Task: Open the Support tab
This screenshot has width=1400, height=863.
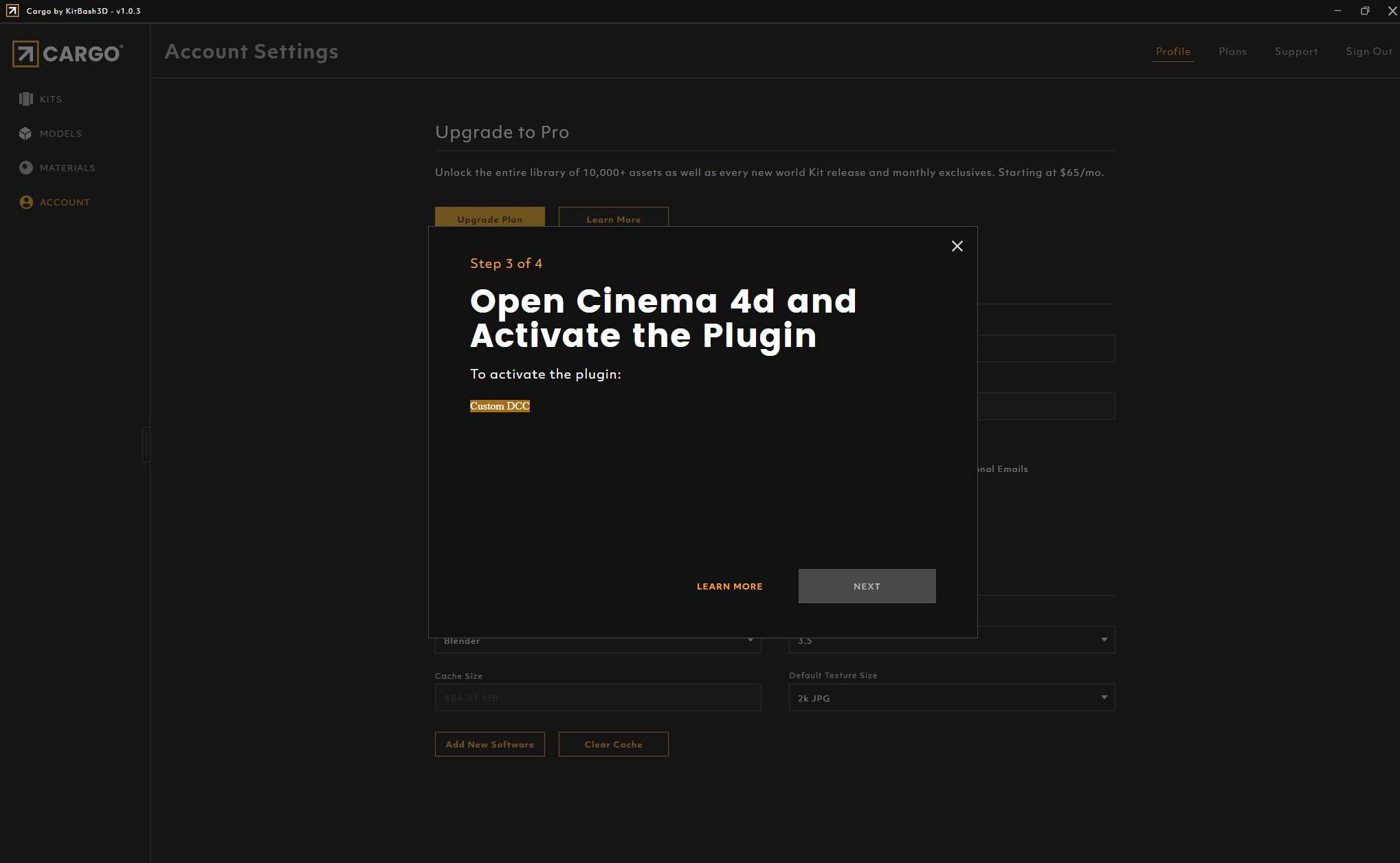Action: click(1296, 52)
